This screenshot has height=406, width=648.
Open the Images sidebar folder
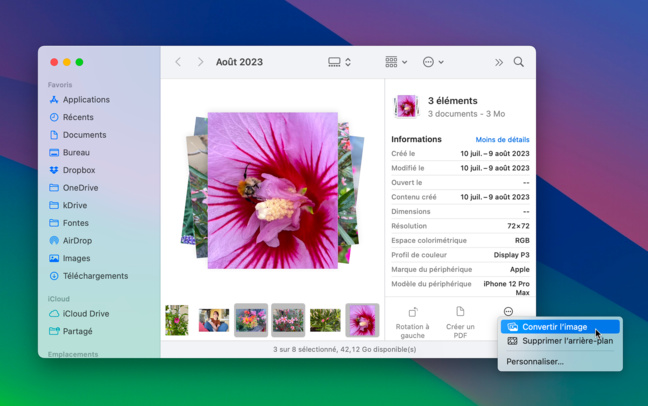[69, 258]
